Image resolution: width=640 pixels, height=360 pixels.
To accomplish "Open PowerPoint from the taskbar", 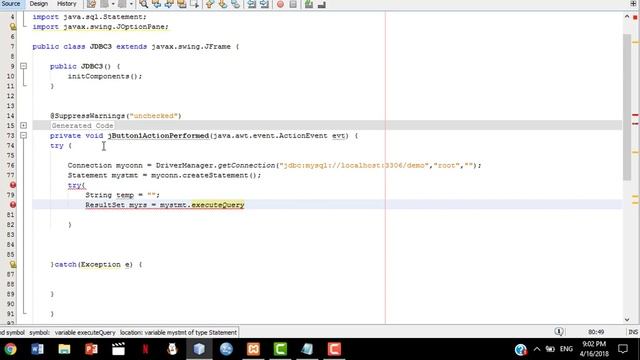I will click(91, 349).
